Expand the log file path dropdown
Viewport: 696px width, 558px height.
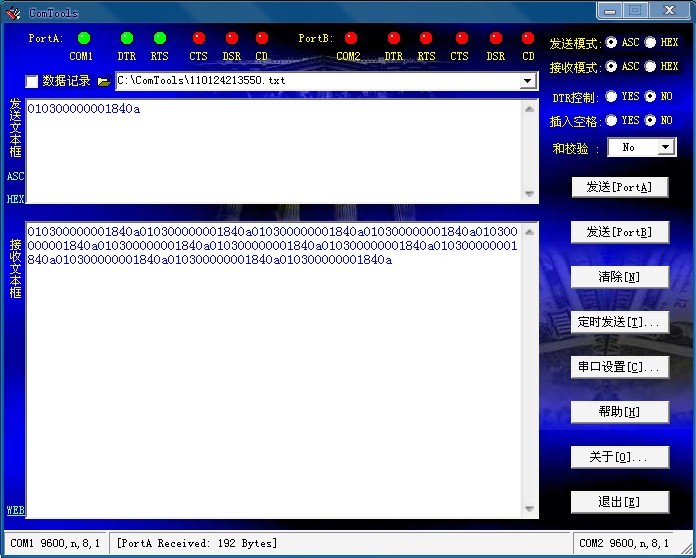click(528, 80)
